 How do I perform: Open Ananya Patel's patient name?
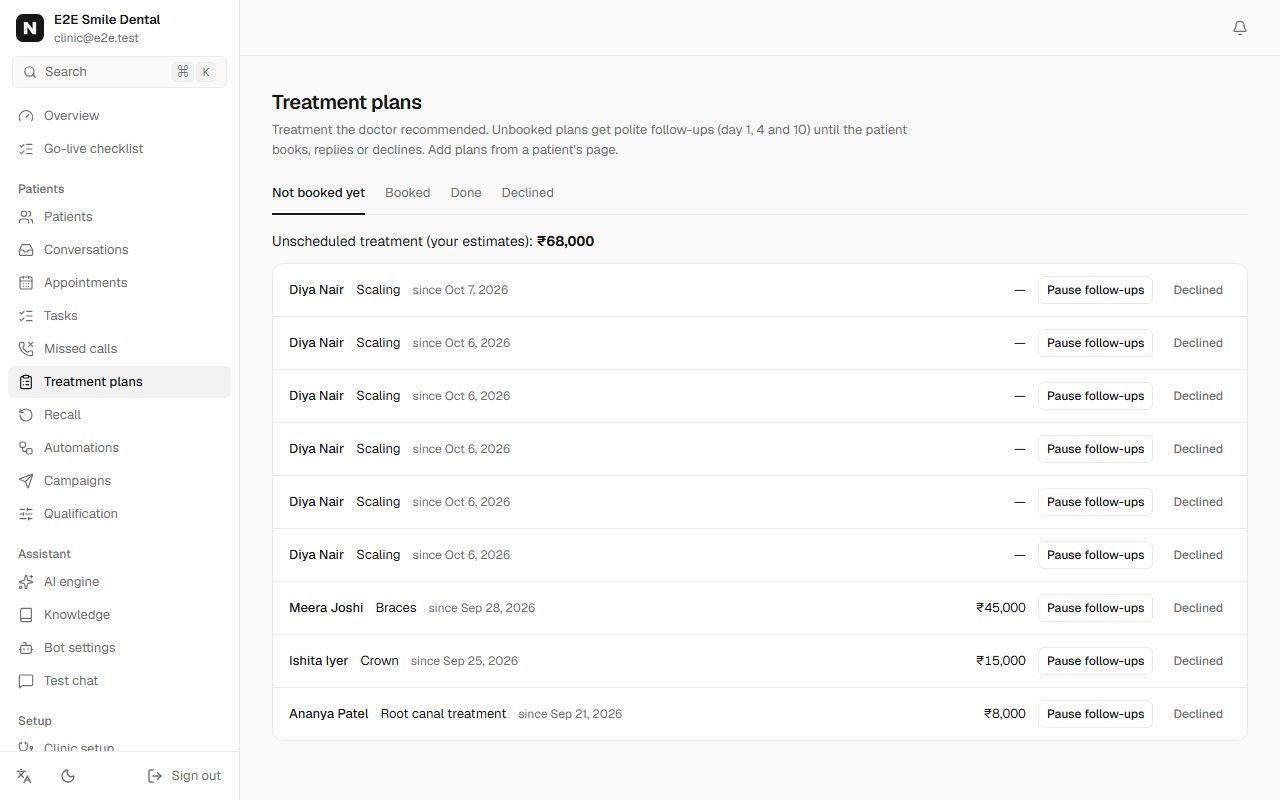tap(329, 714)
